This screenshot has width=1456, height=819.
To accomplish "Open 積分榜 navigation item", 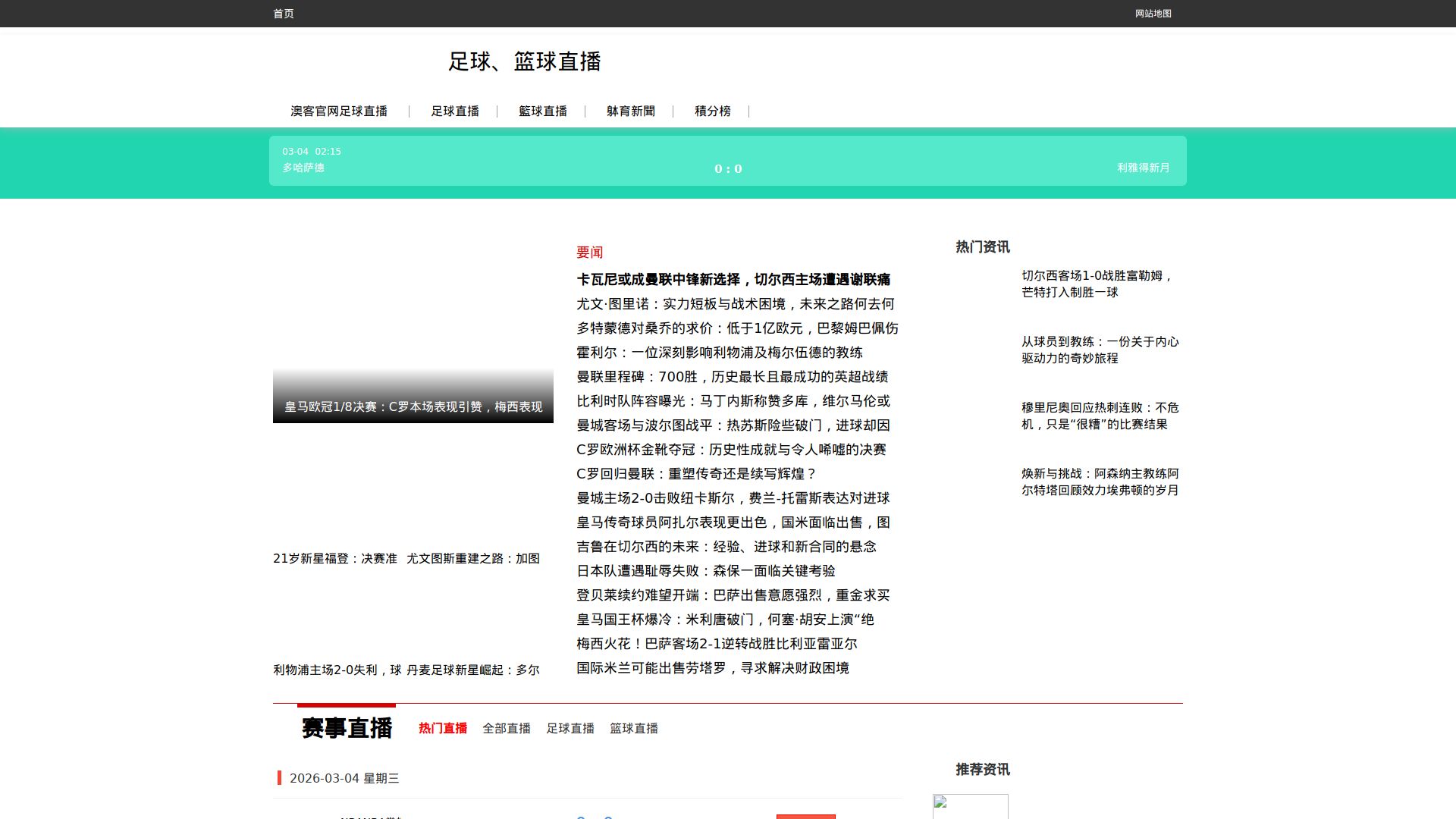I will [x=712, y=111].
